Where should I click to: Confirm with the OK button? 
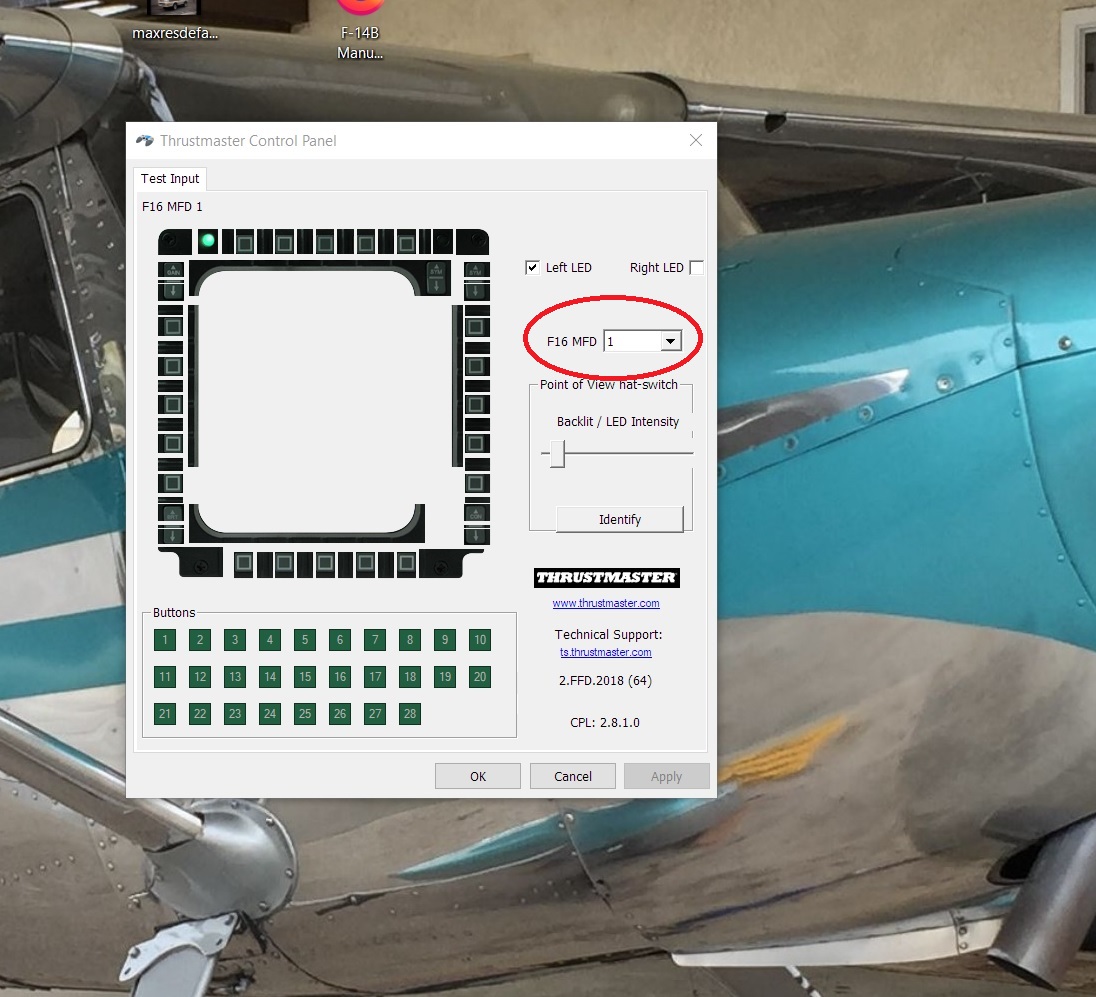point(478,776)
